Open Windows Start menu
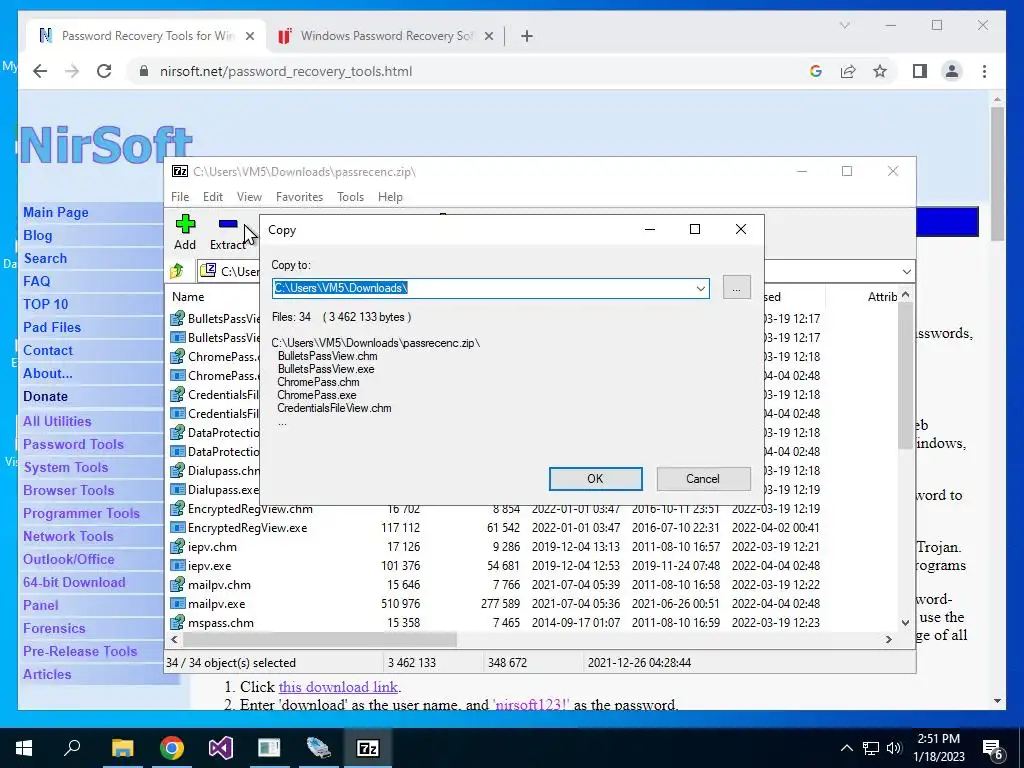The image size is (1024, 768). click(24, 748)
